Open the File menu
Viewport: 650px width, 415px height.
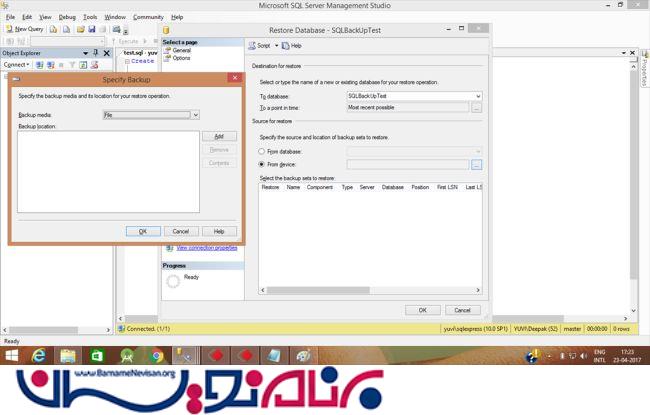(10, 17)
